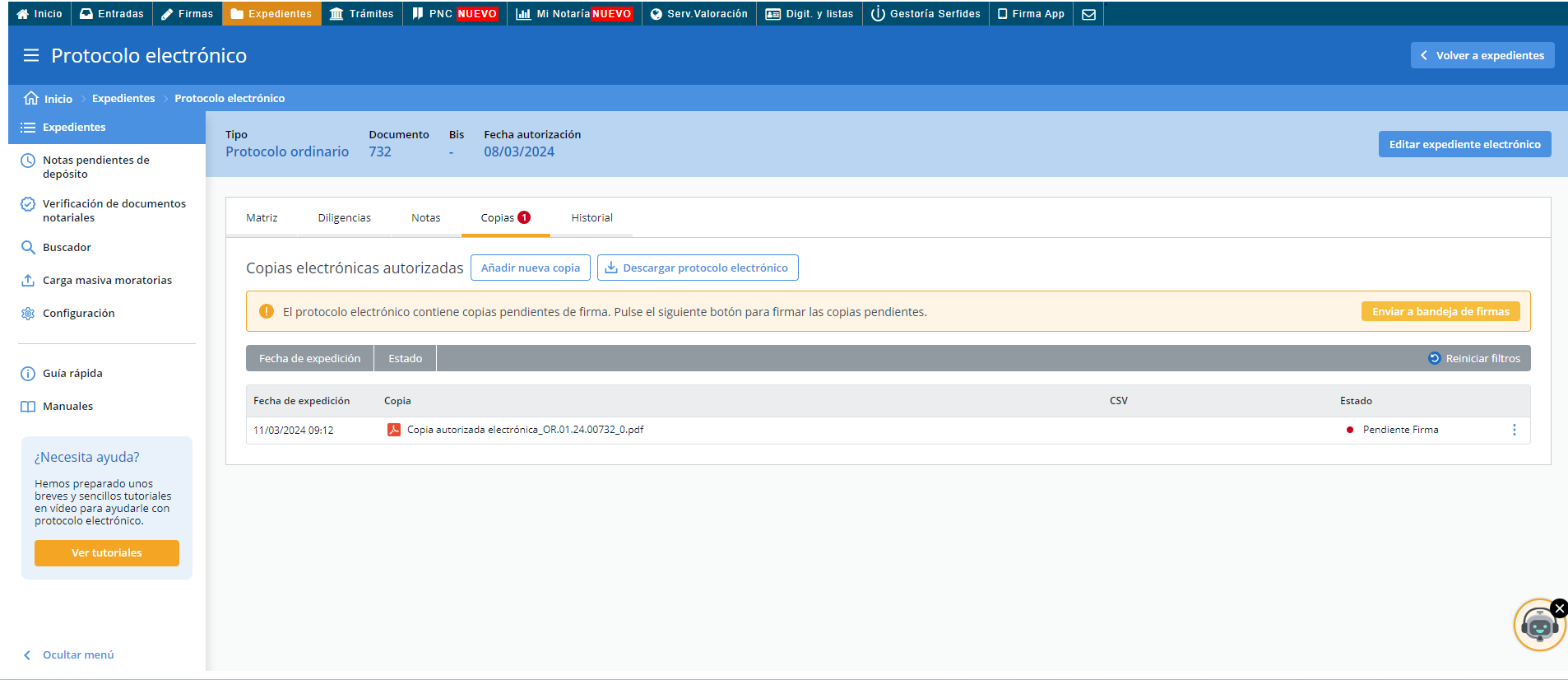Viewport: 1568px width, 680px height.
Task: Open the Fecha de expedición filter
Action: click(309, 358)
